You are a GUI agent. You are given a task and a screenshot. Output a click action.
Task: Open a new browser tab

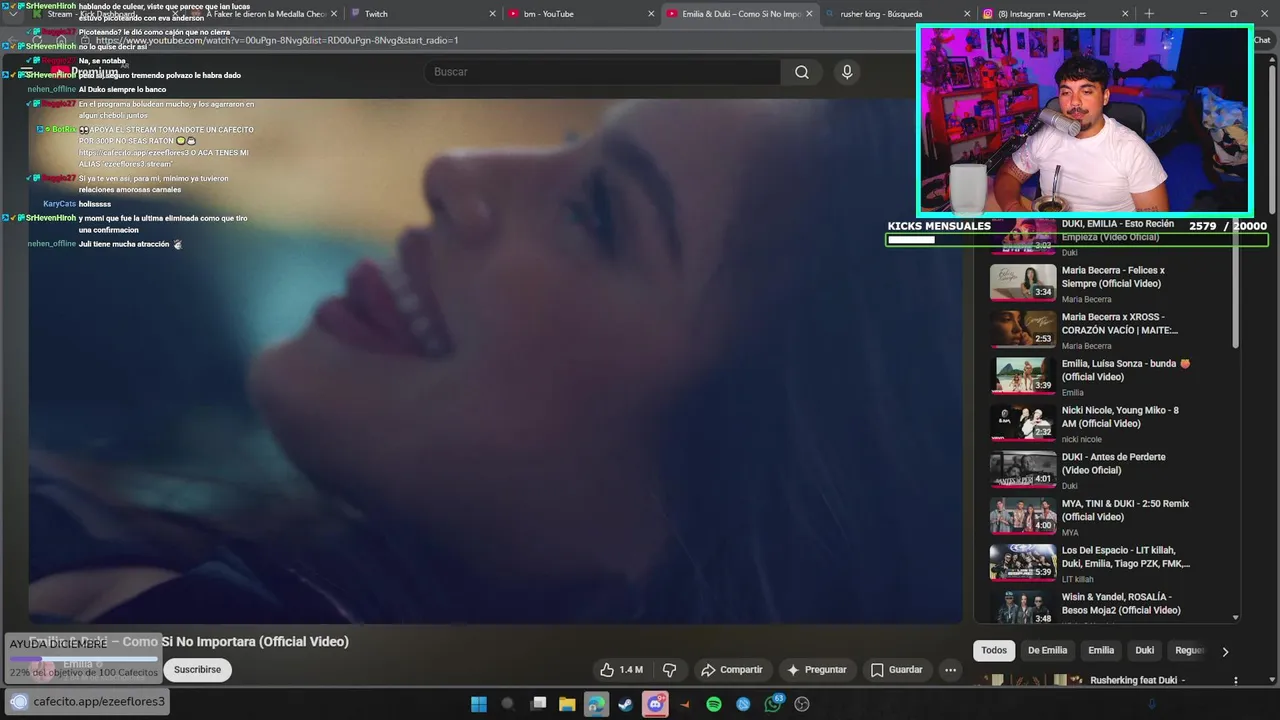tap(1149, 14)
